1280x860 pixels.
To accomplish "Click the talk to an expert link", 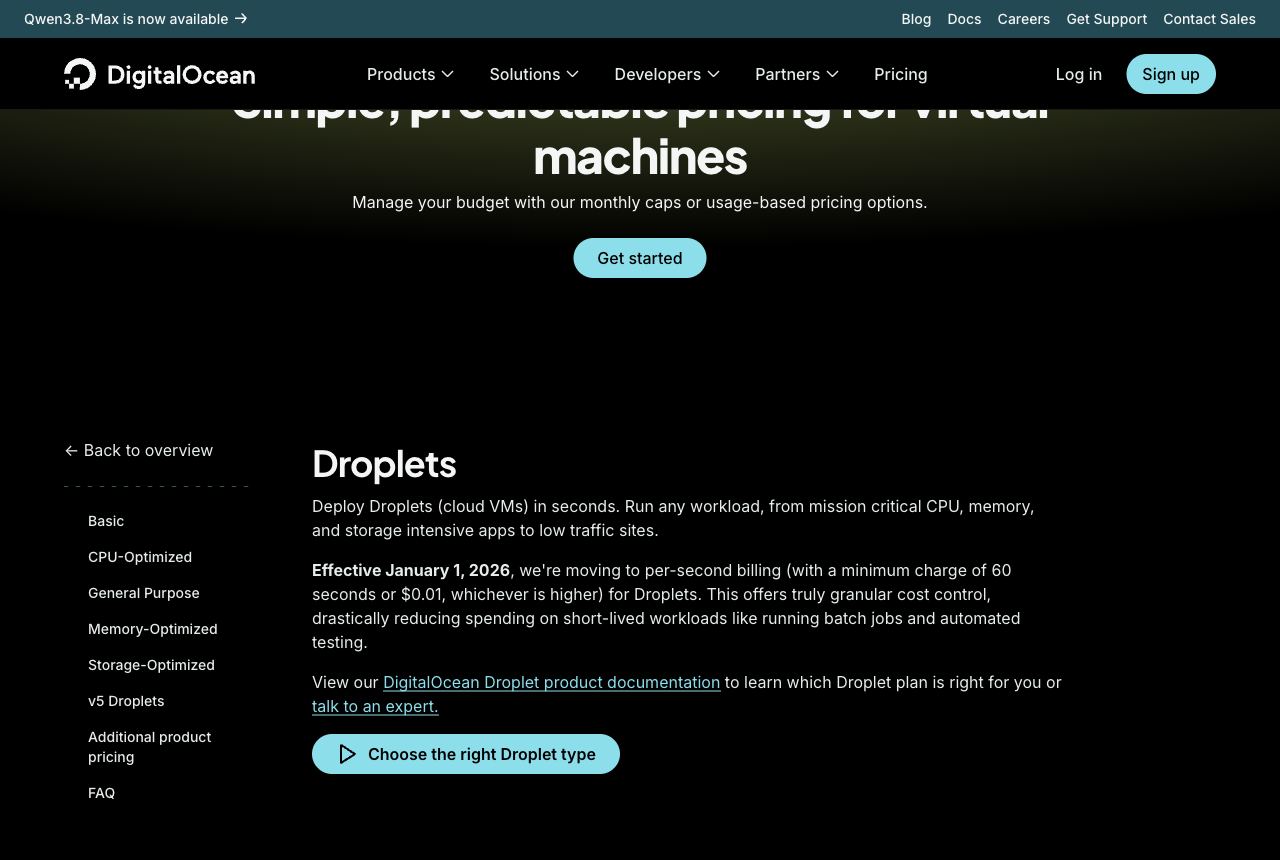I will (x=375, y=706).
